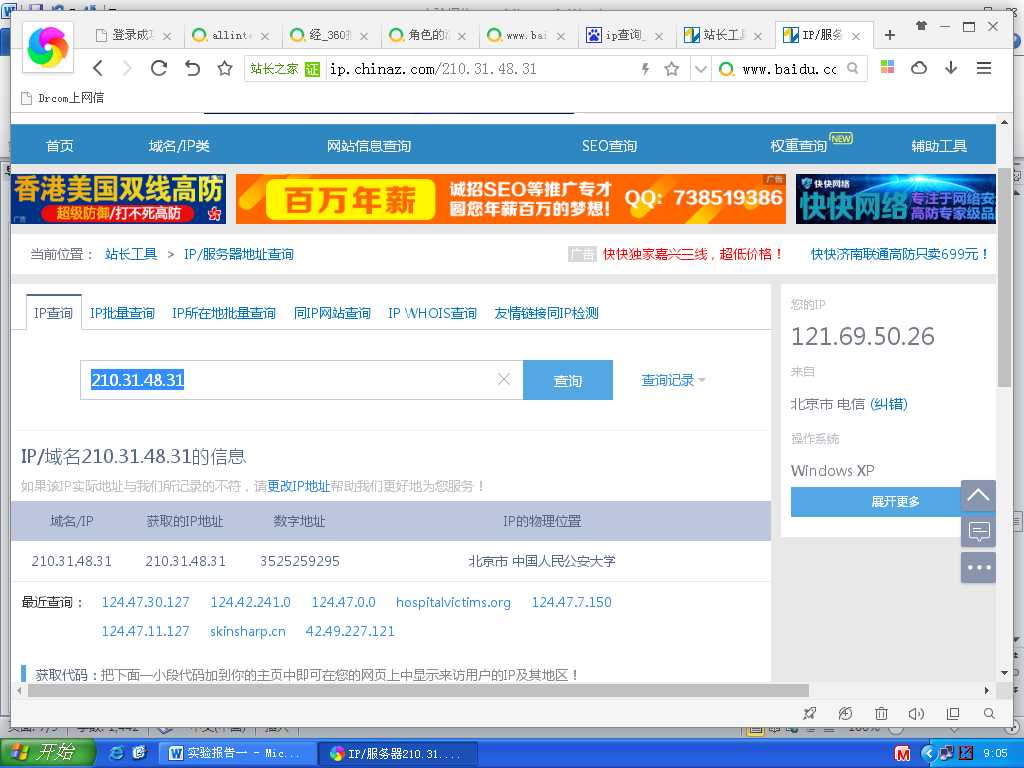Click the www.baidu.com search box
Image resolution: width=1024 pixels, height=768 pixels.
point(789,69)
